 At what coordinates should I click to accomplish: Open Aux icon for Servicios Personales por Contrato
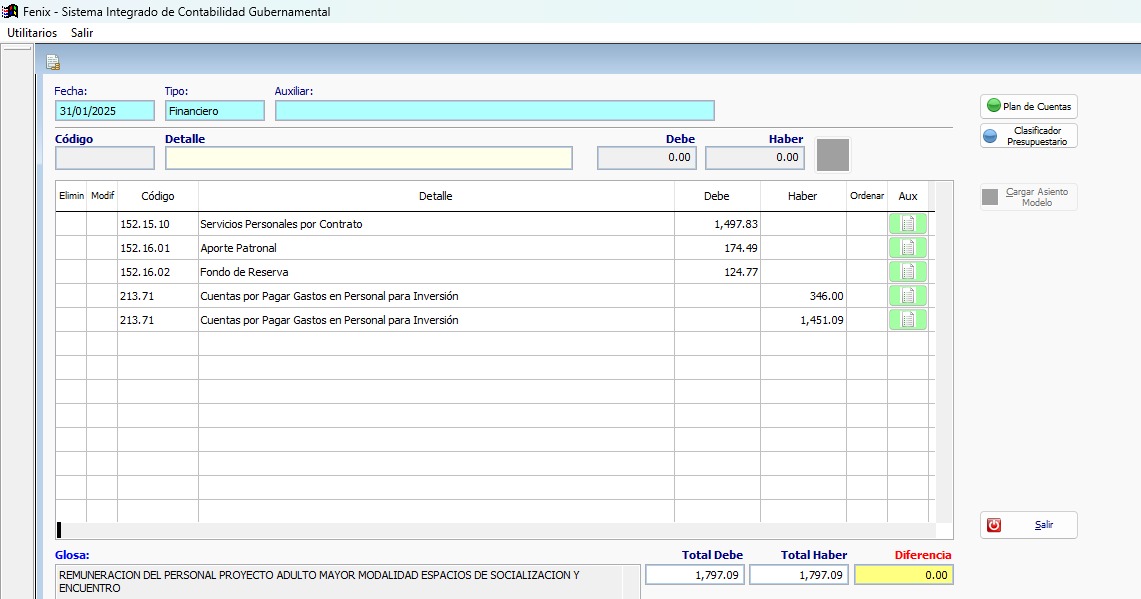(x=907, y=224)
